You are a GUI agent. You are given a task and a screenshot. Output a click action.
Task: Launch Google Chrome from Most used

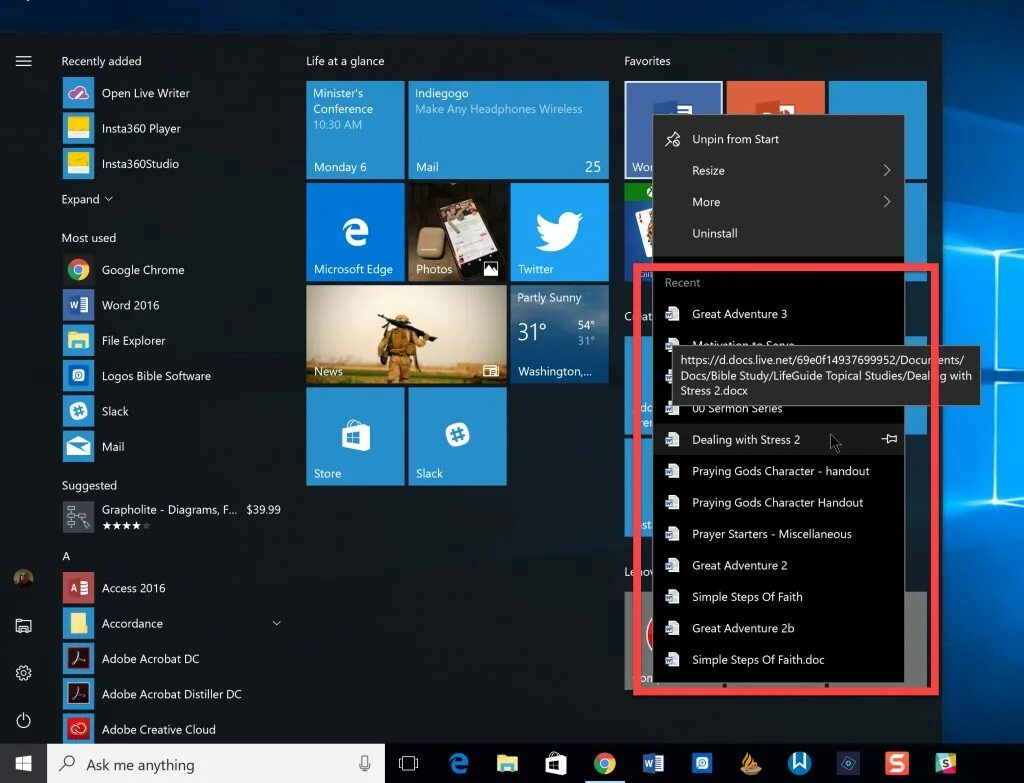tap(172, 270)
